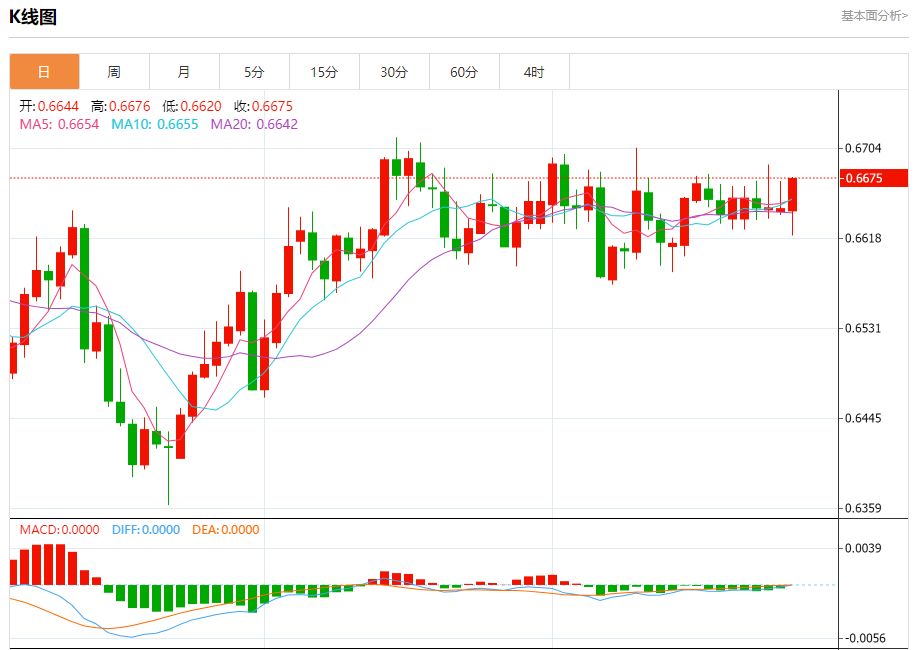This screenshot has height=650, width=917.
Task: Click the MA20: 0.6642 legend
Action: click(254, 124)
